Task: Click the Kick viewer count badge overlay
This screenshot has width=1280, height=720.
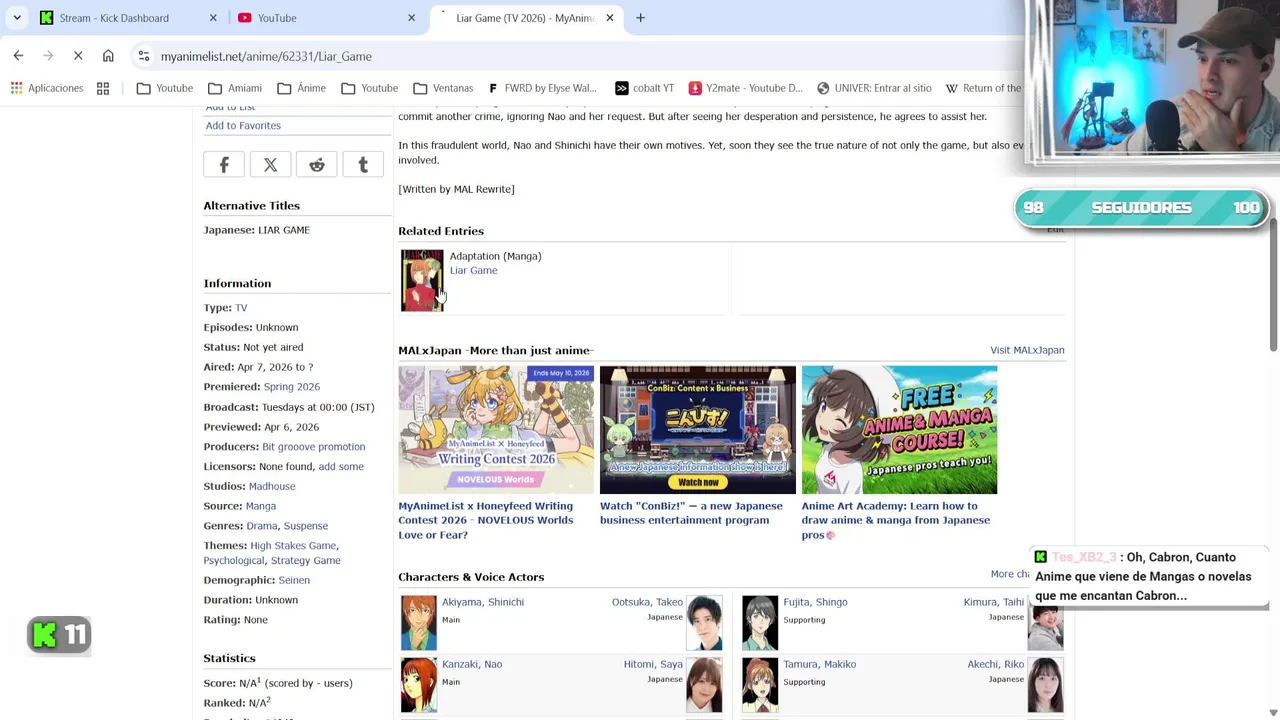Action: (59, 635)
